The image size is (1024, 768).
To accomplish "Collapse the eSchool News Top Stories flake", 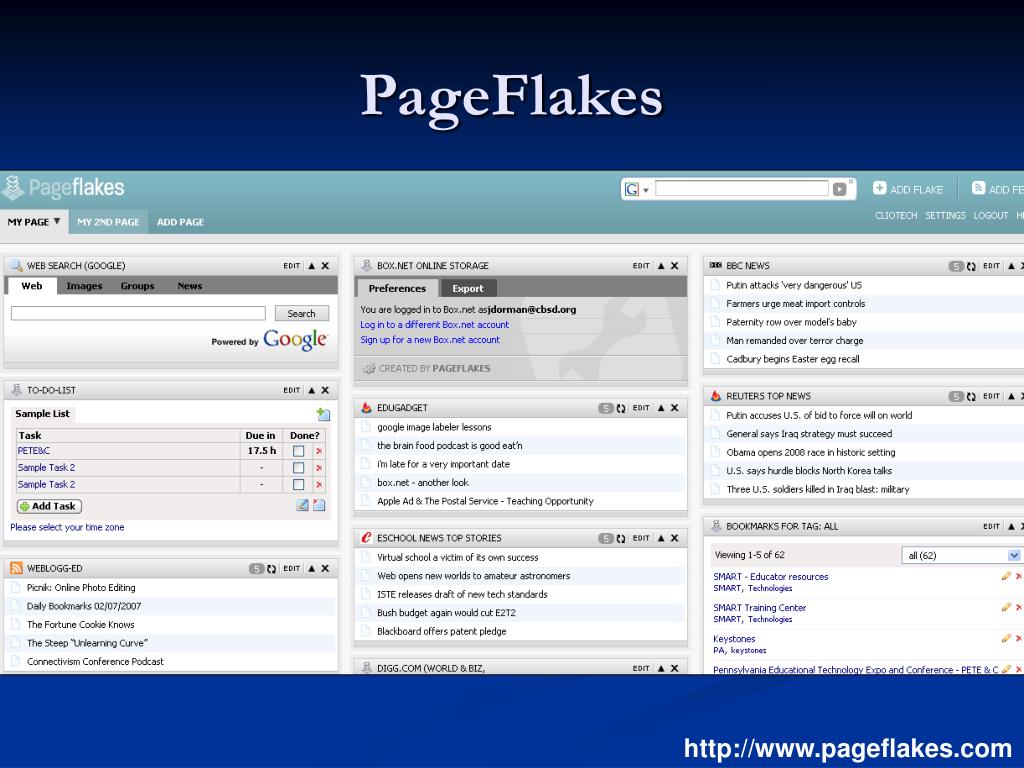I will [661, 538].
